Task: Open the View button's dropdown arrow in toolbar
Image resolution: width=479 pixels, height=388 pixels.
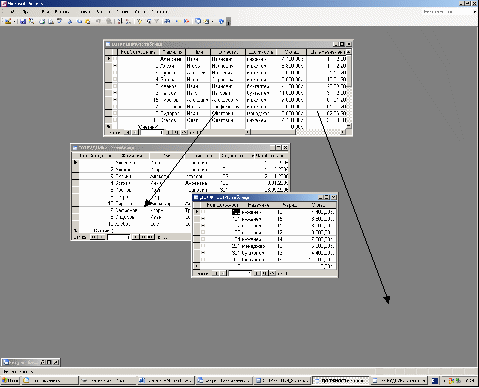Action: pos(14,21)
